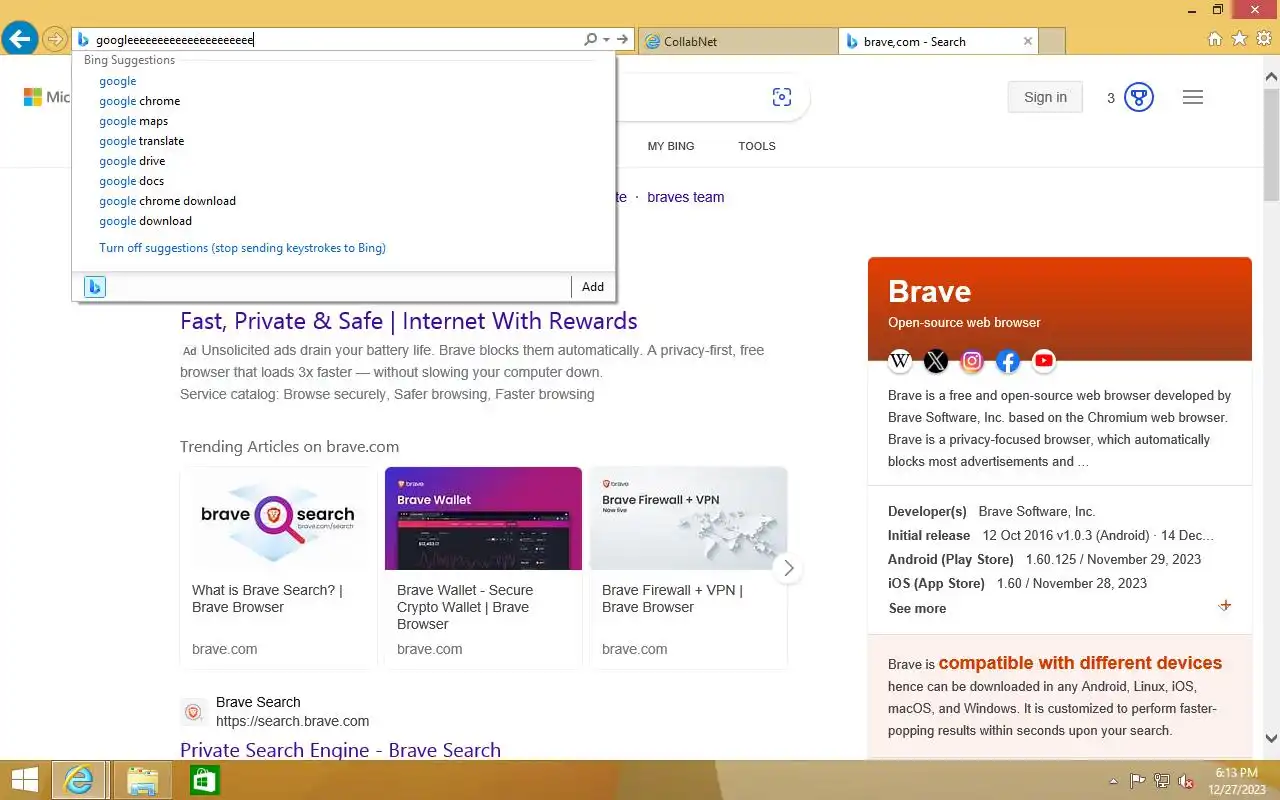
Task: Open MY BING menu item
Action: (x=671, y=146)
